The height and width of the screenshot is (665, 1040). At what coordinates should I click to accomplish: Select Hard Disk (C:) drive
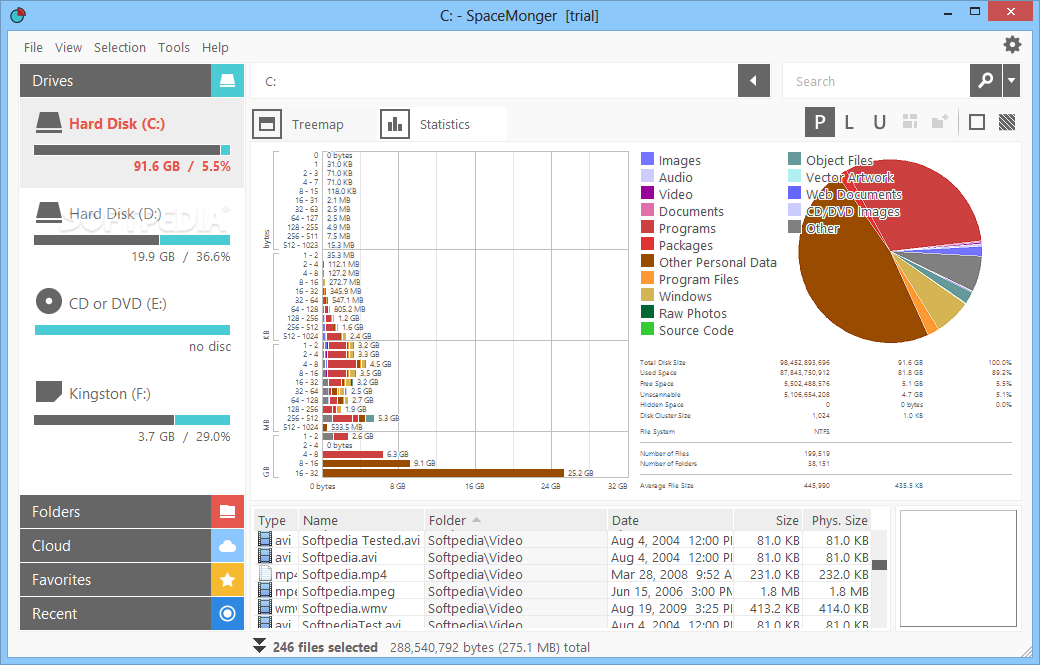pos(132,143)
